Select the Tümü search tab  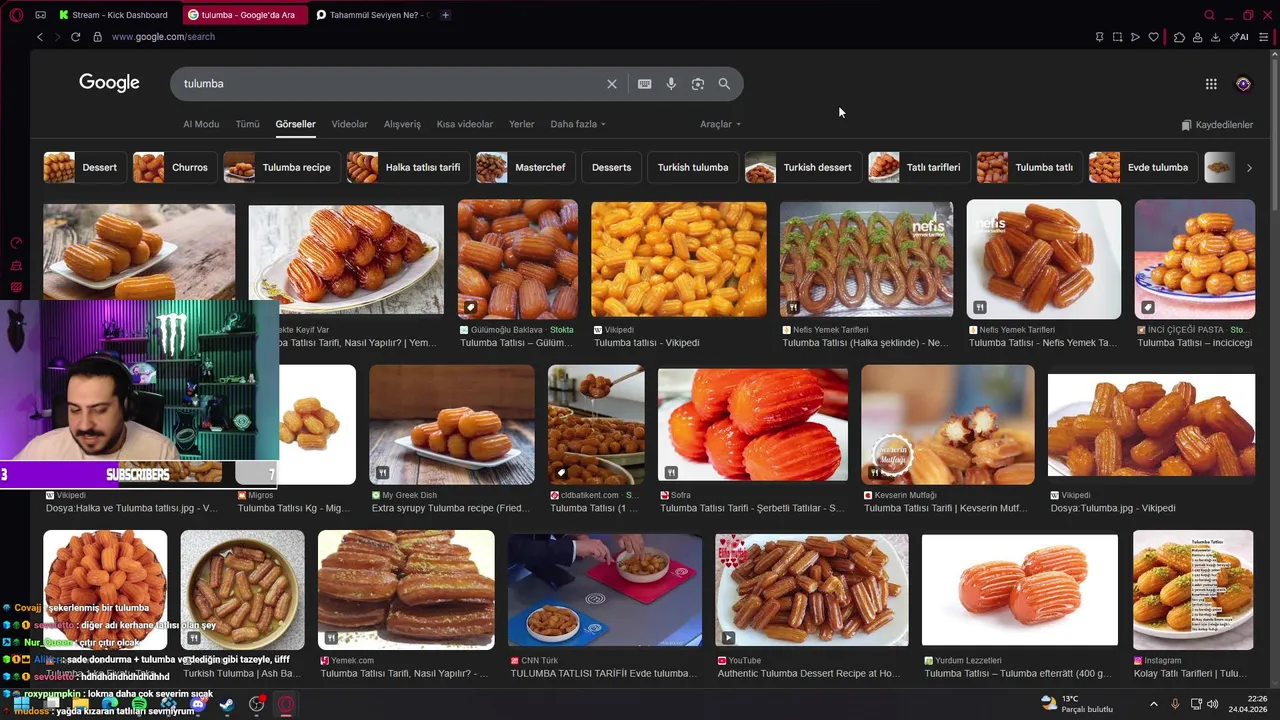point(247,124)
